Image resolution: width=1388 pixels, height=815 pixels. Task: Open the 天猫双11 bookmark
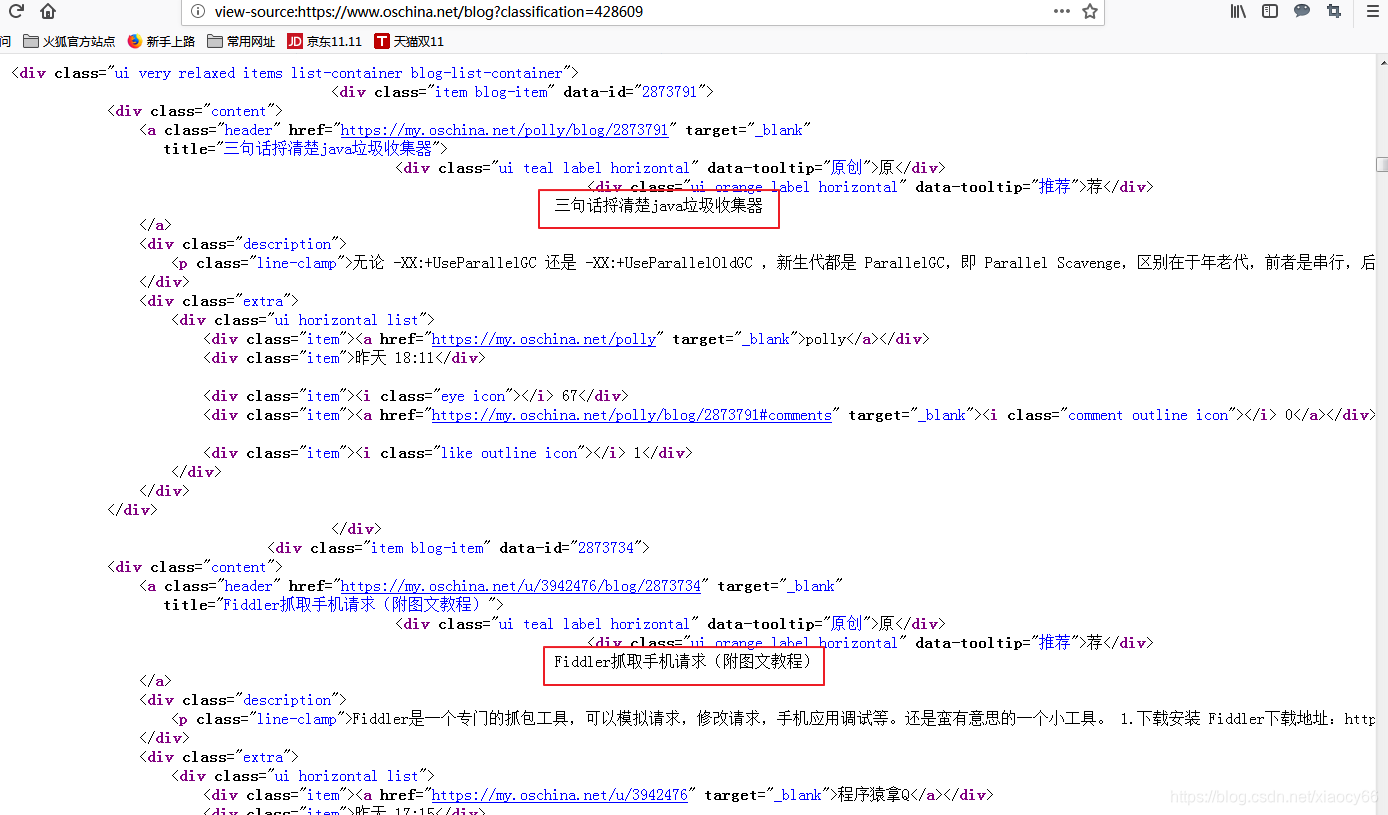[x=409, y=41]
